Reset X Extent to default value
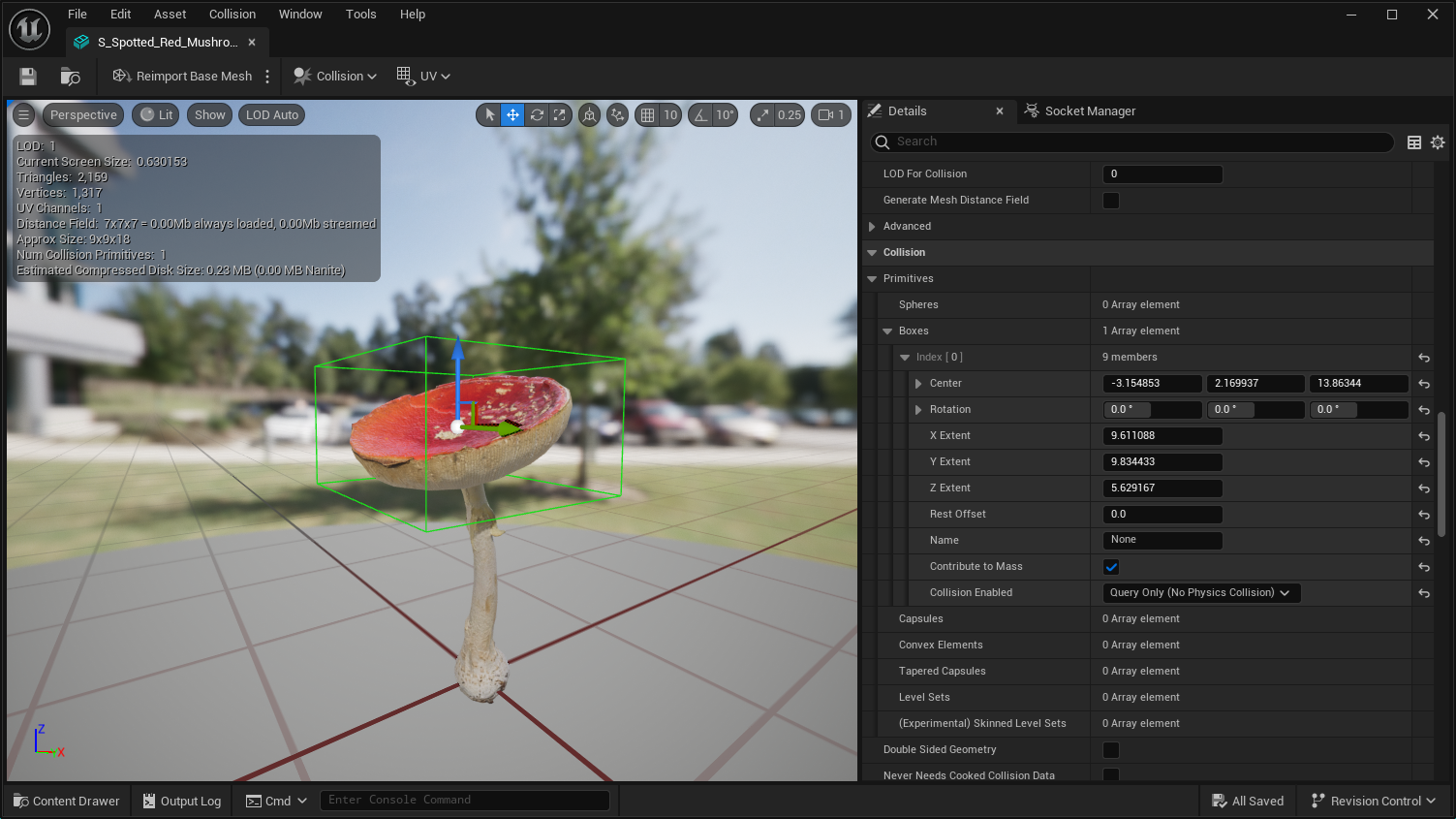 (1423, 436)
